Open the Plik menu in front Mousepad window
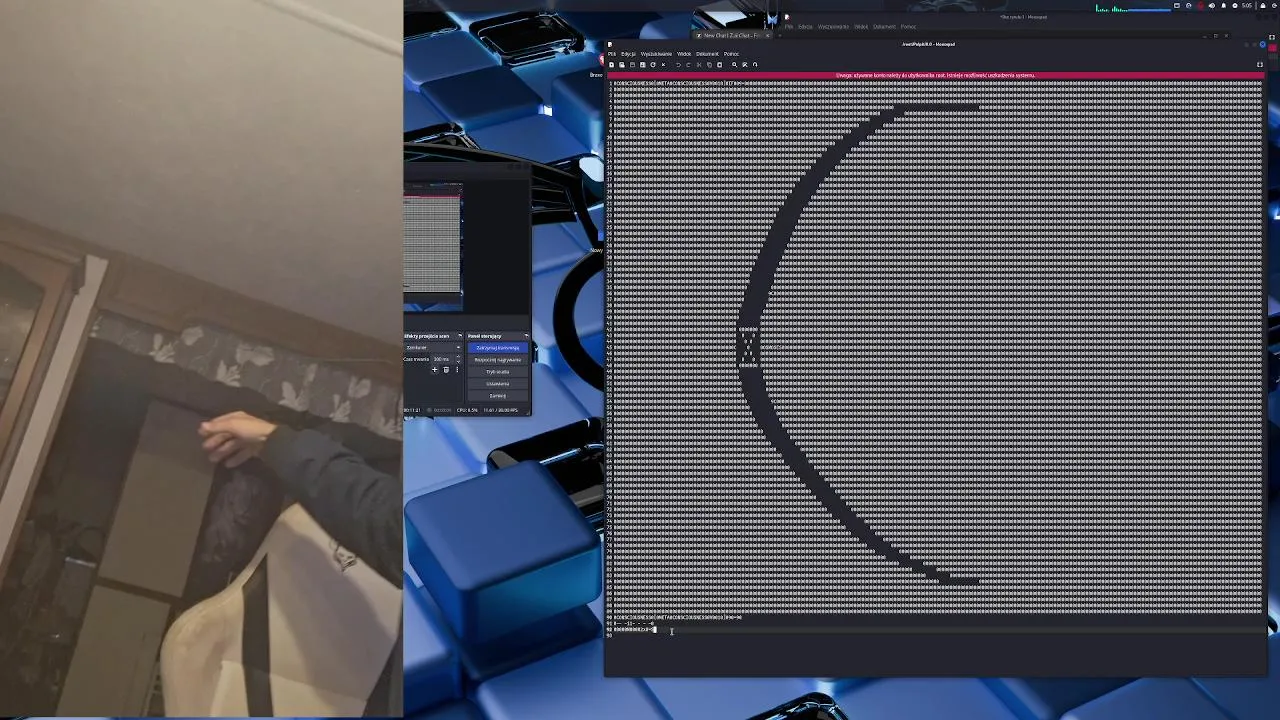Screen dimensions: 1280x720 (612, 54)
